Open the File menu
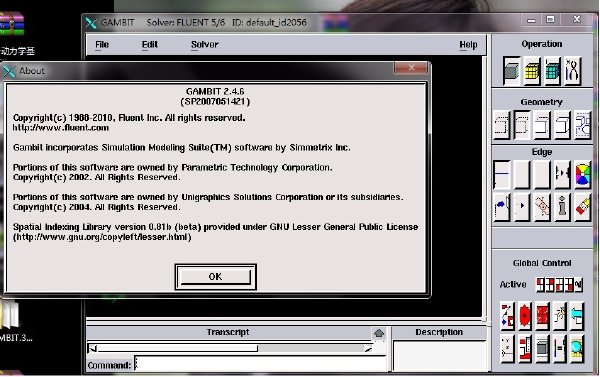 click(x=102, y=45)
